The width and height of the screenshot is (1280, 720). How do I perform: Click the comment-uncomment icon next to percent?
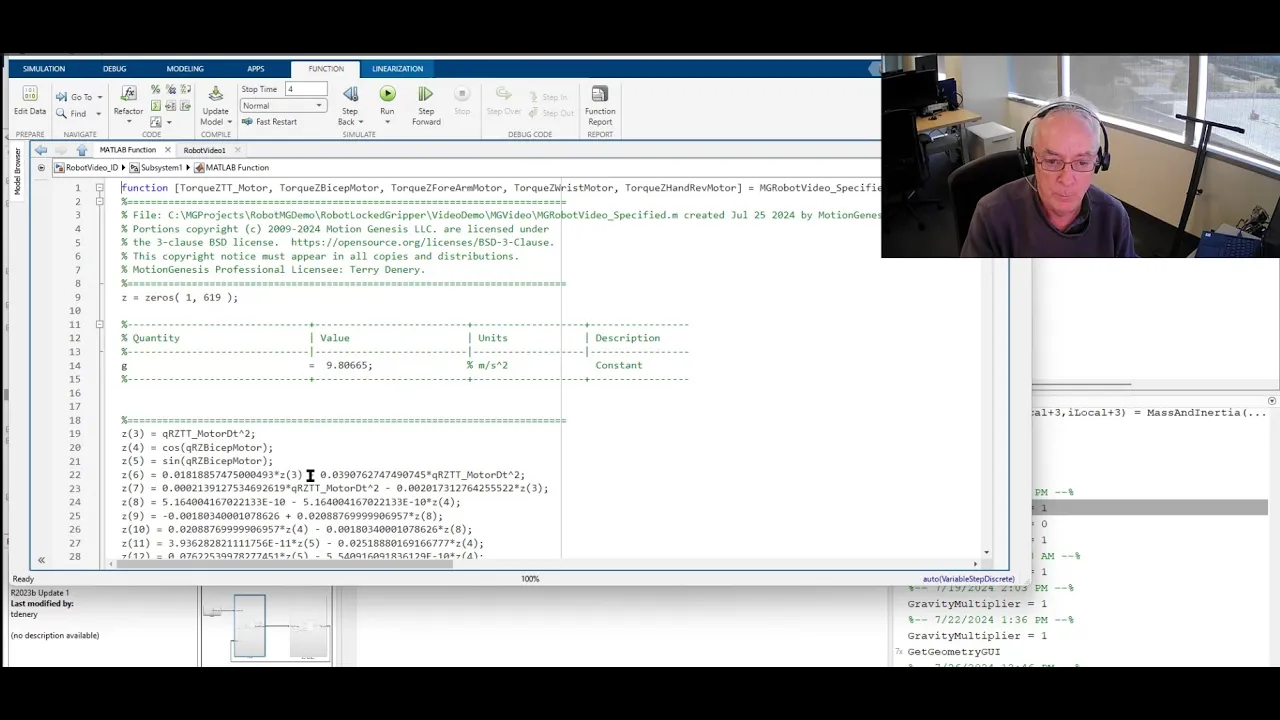click(x=169, y=89)
